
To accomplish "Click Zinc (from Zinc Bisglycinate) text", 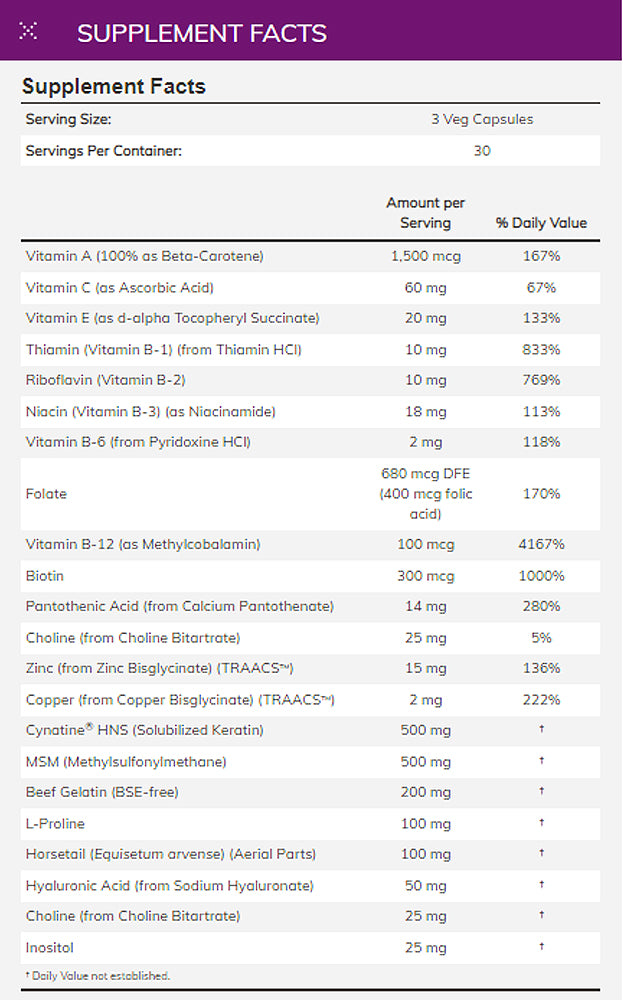I will tap(159, 668).
